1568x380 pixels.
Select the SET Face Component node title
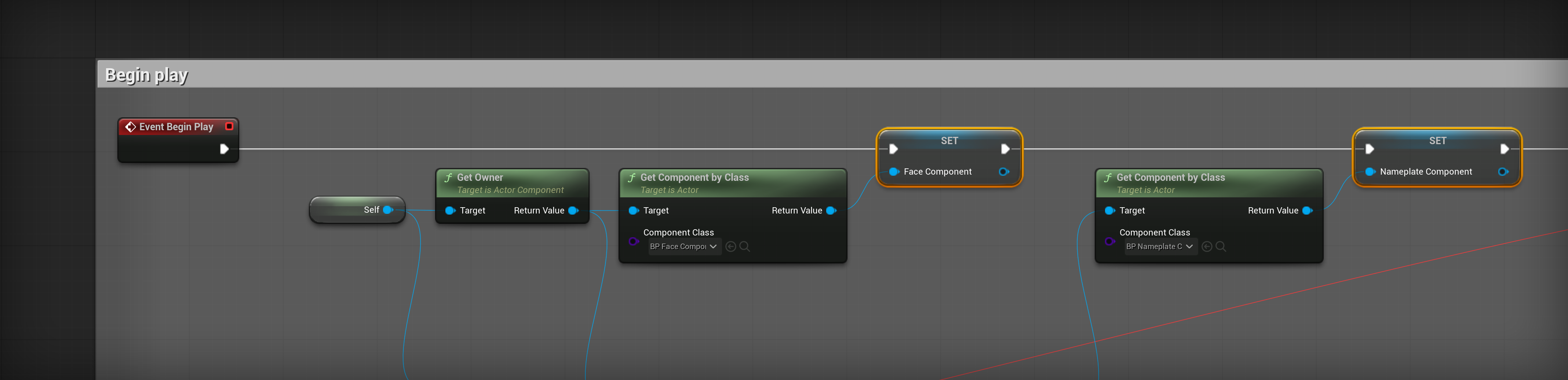tap(949, 141)
